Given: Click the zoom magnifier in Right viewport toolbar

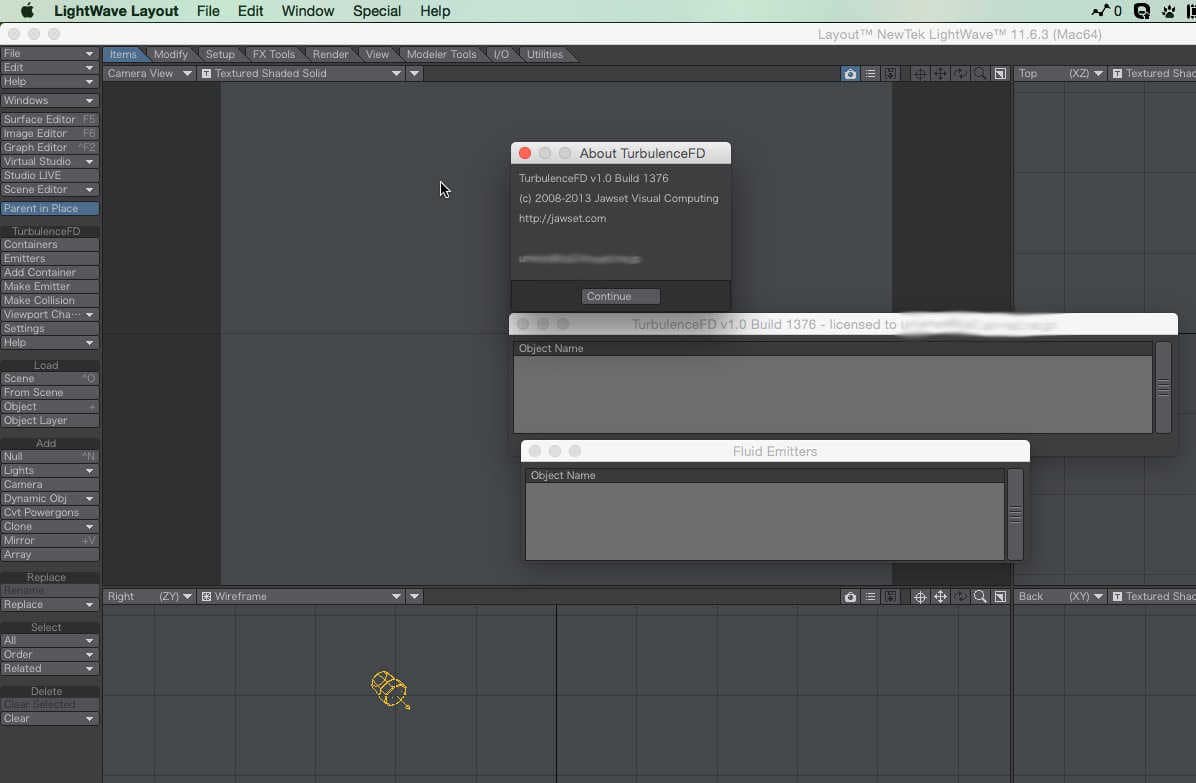Looking at the screenshot, I should [x=980, y=597].
